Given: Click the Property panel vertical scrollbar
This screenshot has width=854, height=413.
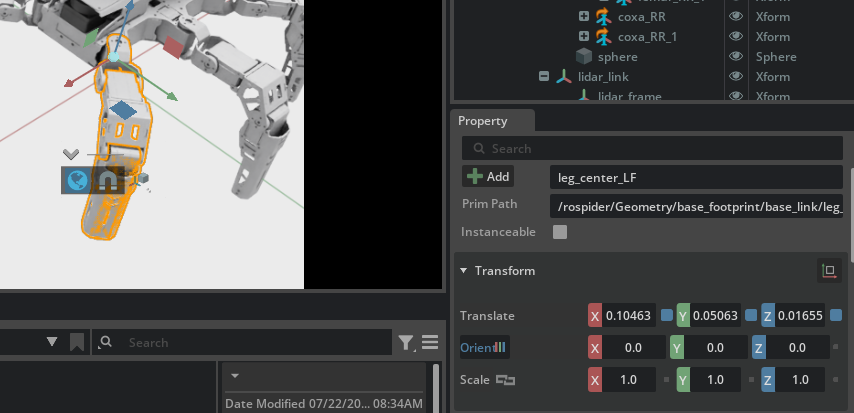Looking at the screenshot, I should pyautogui.click(x=851, y=215).
